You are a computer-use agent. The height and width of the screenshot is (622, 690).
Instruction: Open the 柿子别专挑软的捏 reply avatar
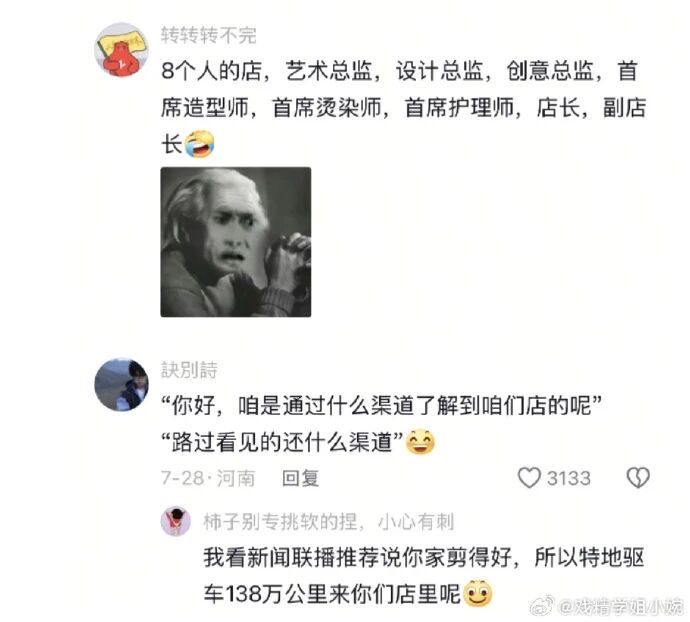point(176,521)
